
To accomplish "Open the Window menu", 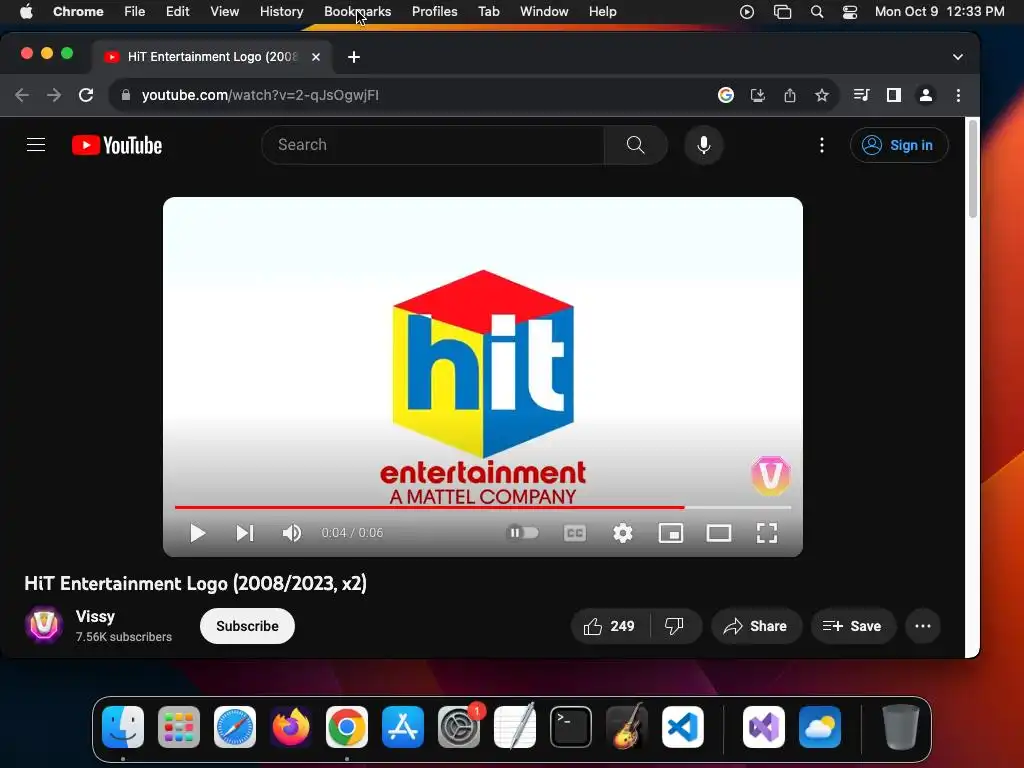I will point(544,12).
